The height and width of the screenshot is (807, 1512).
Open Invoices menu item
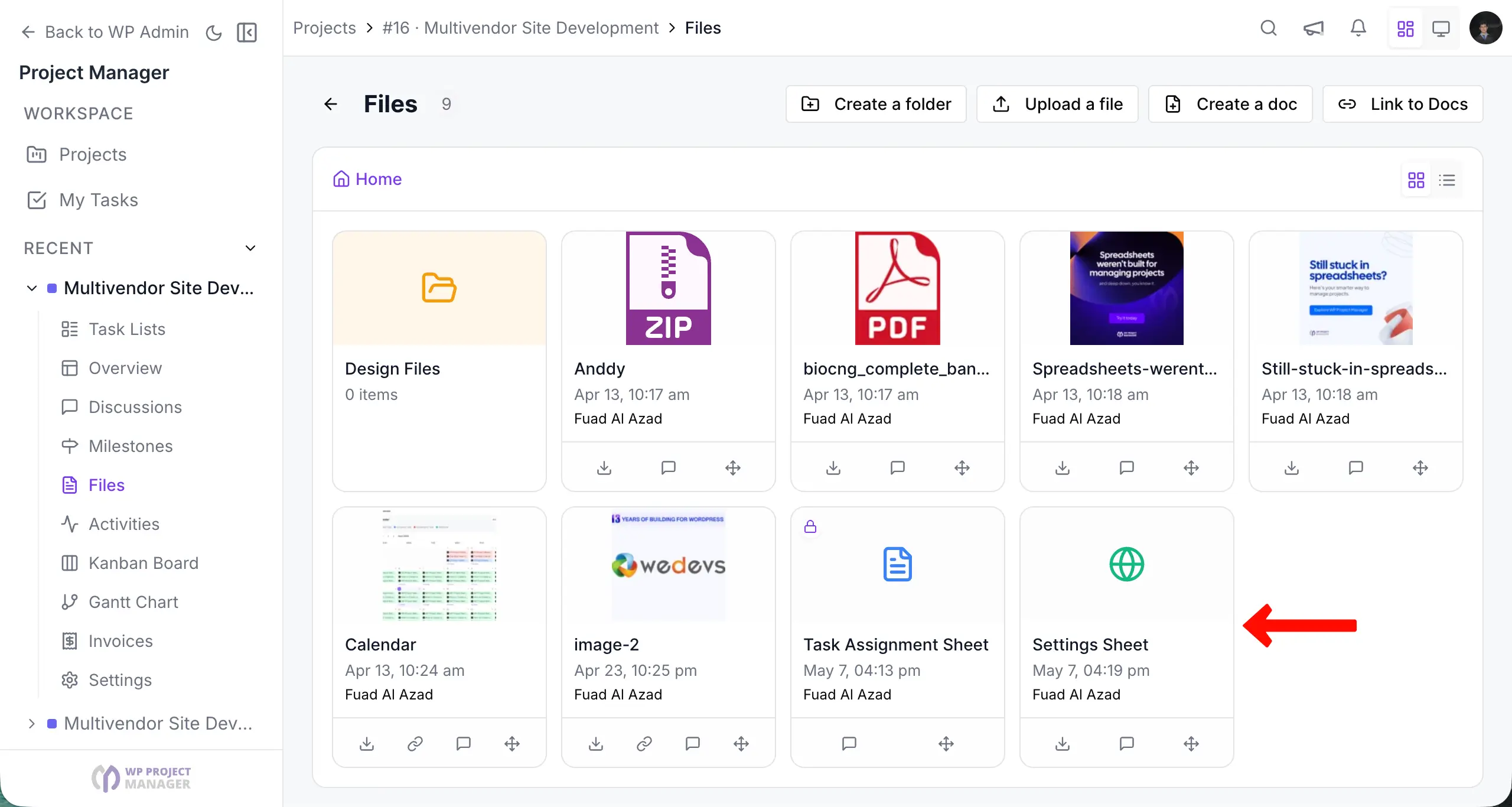tap(107, 641)
